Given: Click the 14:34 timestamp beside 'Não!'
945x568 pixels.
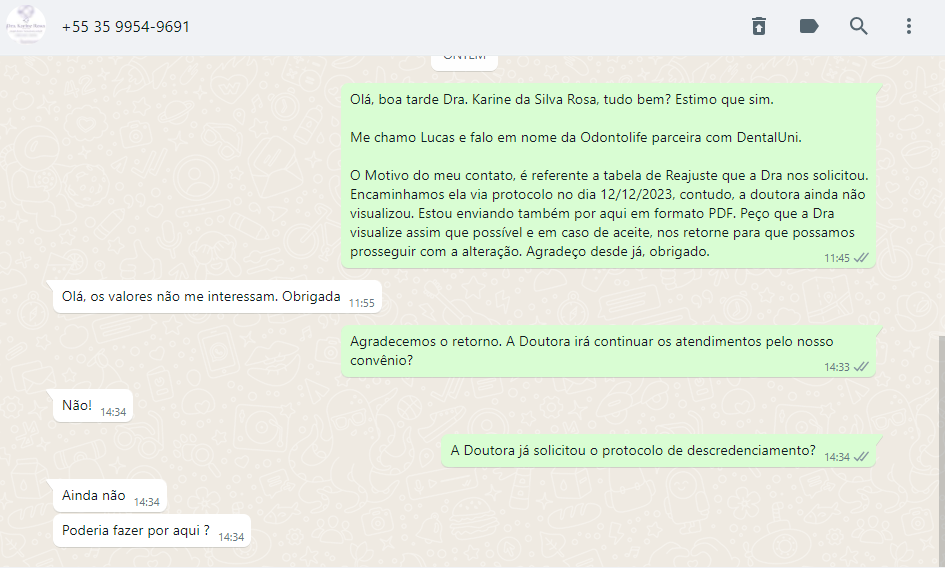Looking at the screenshot, I should coord(113,412).
